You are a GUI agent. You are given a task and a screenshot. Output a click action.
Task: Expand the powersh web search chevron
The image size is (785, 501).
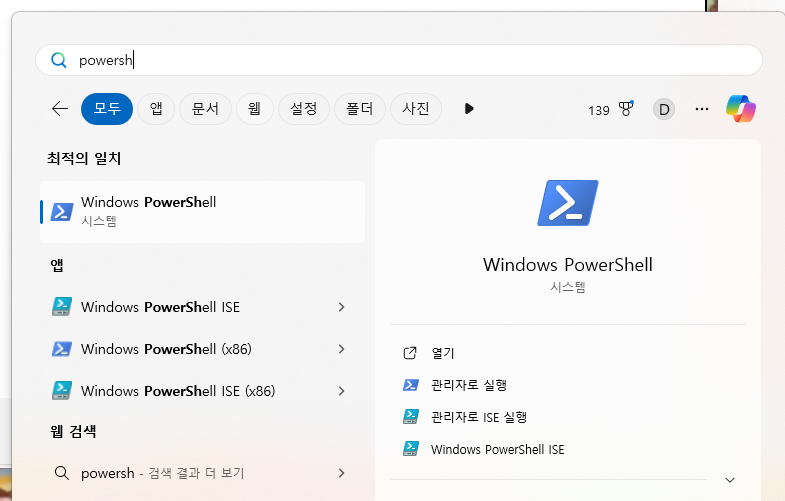(341, 473)
